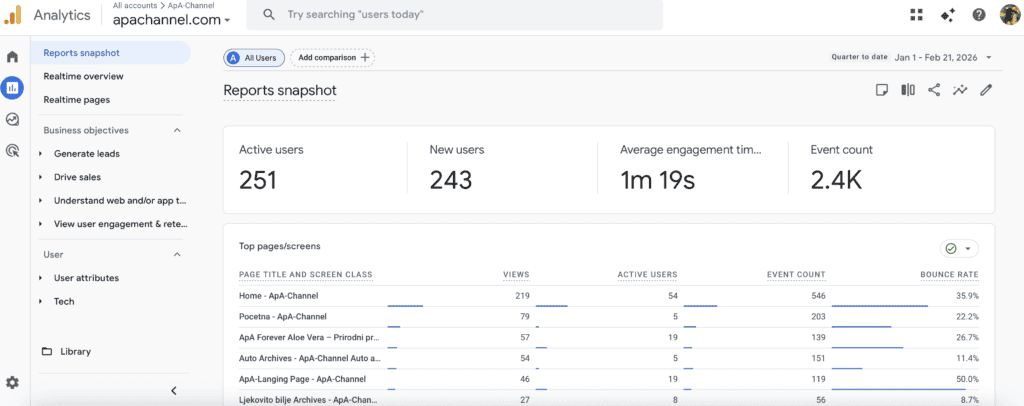
Task: Select Reports snapshot in navigation
Action: tap(110, 53)
